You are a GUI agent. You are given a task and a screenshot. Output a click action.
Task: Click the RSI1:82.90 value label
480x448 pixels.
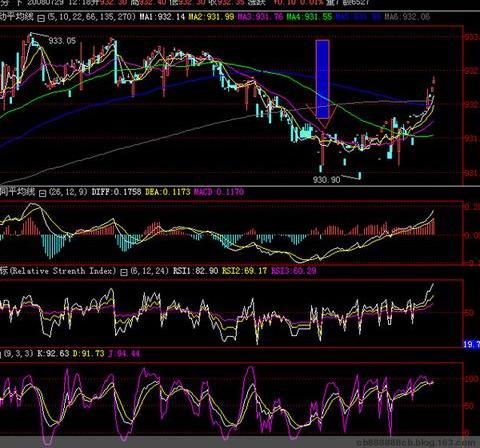[x=196, y=271]
